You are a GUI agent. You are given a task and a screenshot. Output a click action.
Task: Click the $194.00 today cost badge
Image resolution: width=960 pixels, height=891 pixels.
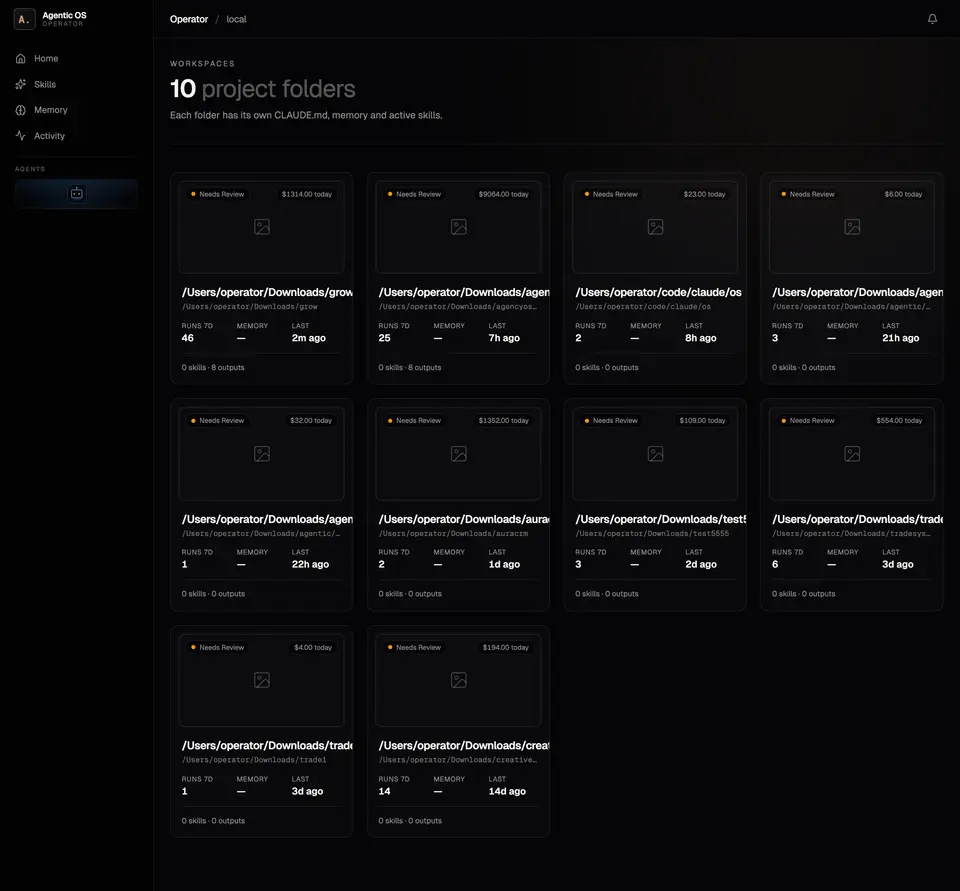505,647
